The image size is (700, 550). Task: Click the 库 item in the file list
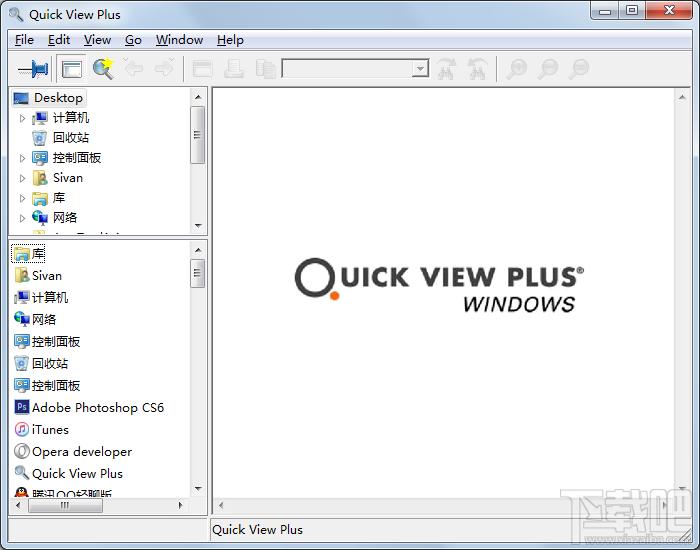[29, 254]
